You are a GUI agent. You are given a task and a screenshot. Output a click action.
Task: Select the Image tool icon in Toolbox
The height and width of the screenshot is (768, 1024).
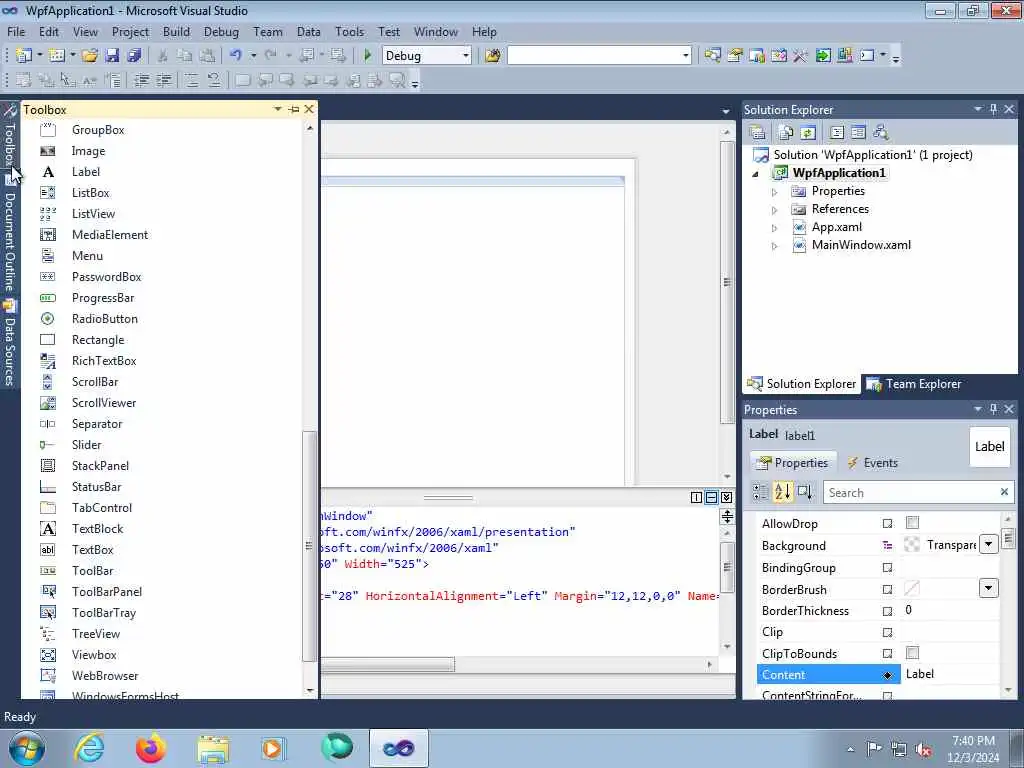[48, 151]
